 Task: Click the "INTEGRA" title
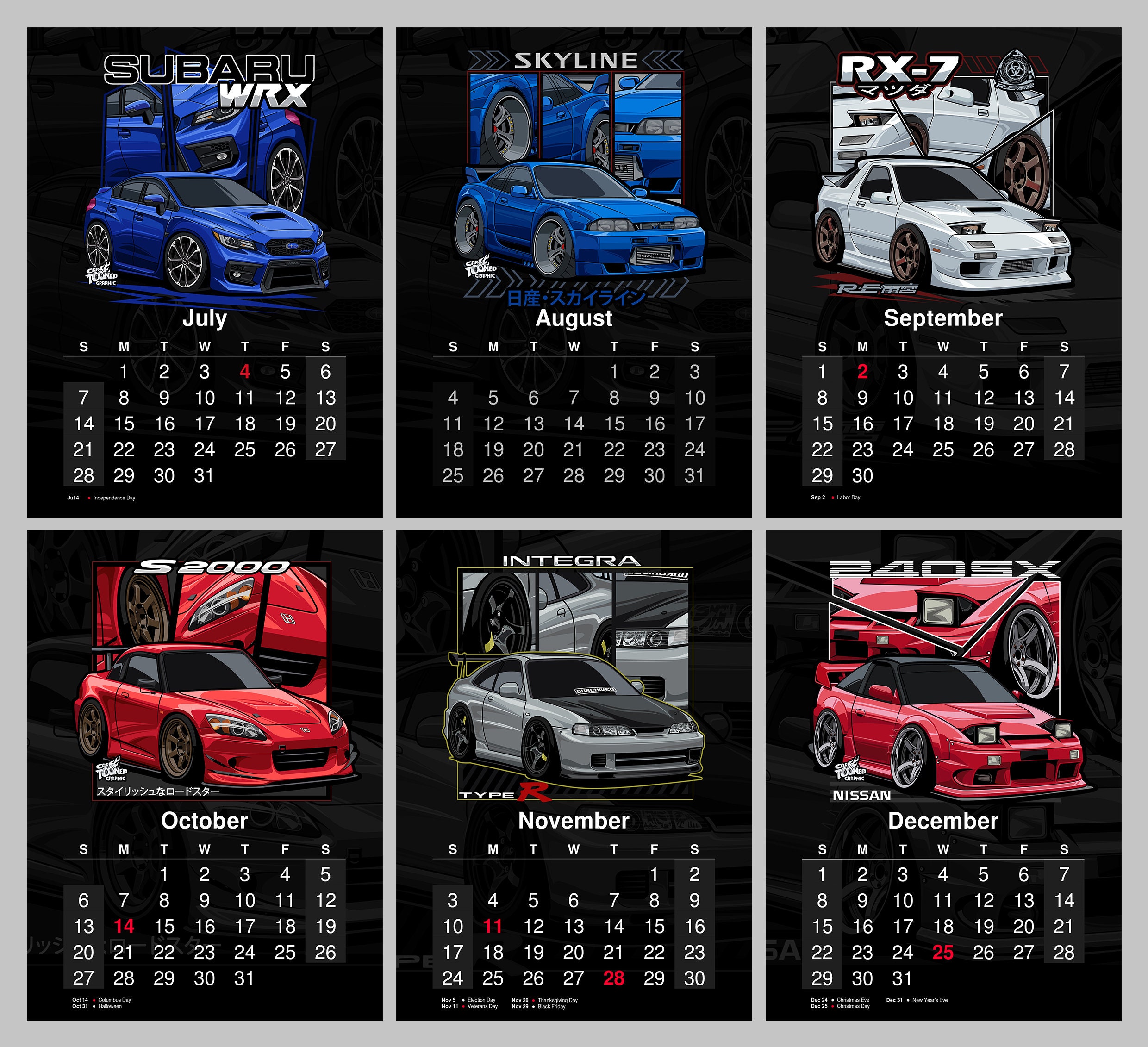coord(571,561)
